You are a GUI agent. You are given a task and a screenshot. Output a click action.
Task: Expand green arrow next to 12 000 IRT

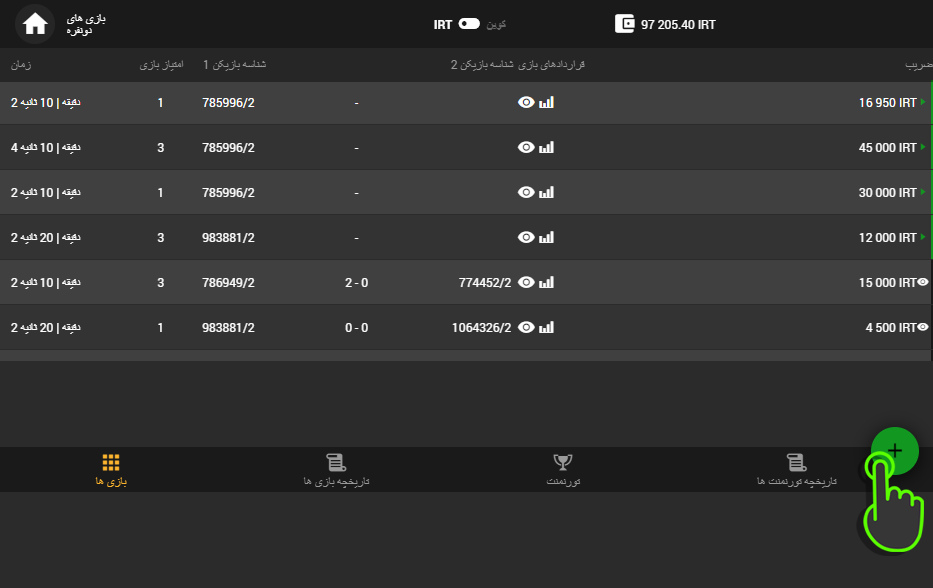point(923,238)
